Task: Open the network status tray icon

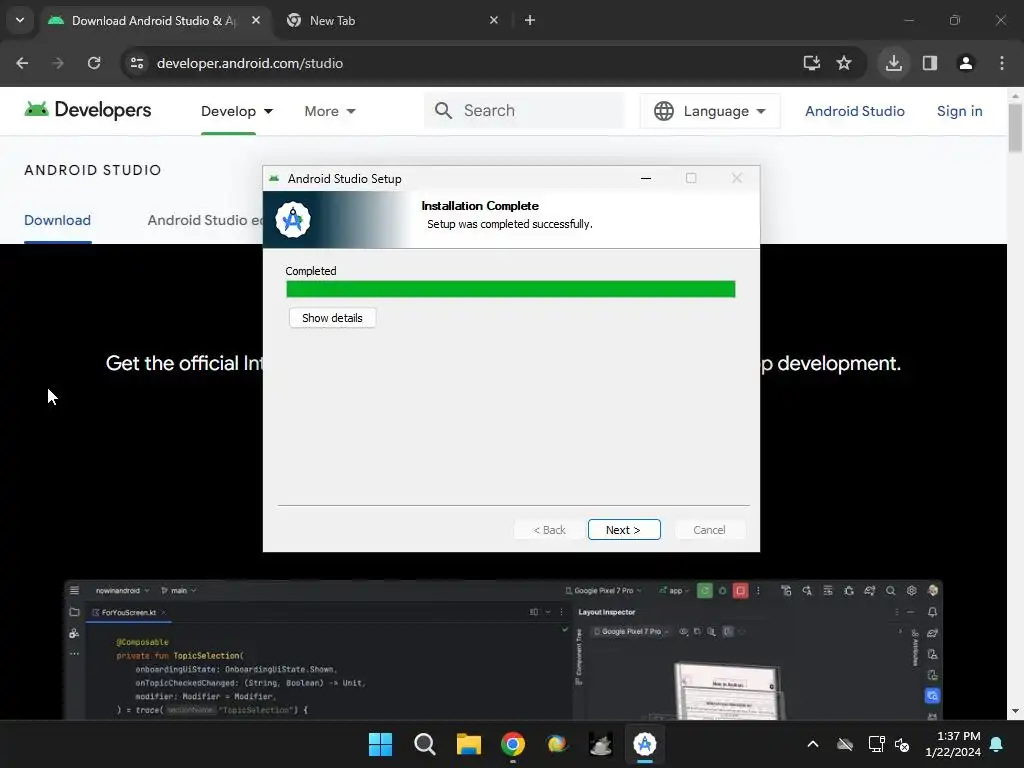Action: tap(876, 744)
